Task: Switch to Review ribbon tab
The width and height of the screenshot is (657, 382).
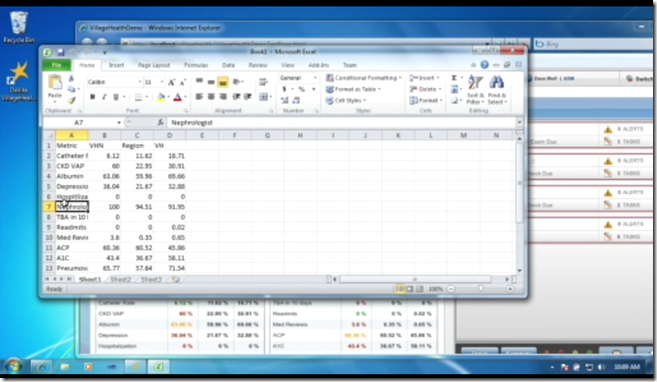Action: tap(258, 65)
